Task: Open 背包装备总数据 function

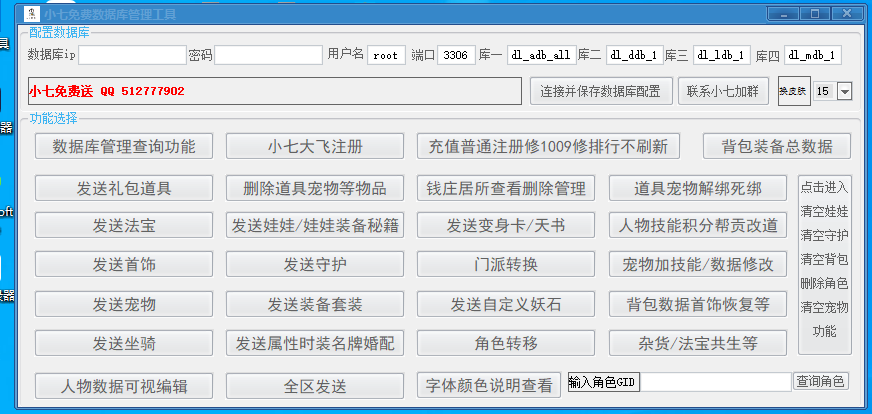Action: point(777,147)
